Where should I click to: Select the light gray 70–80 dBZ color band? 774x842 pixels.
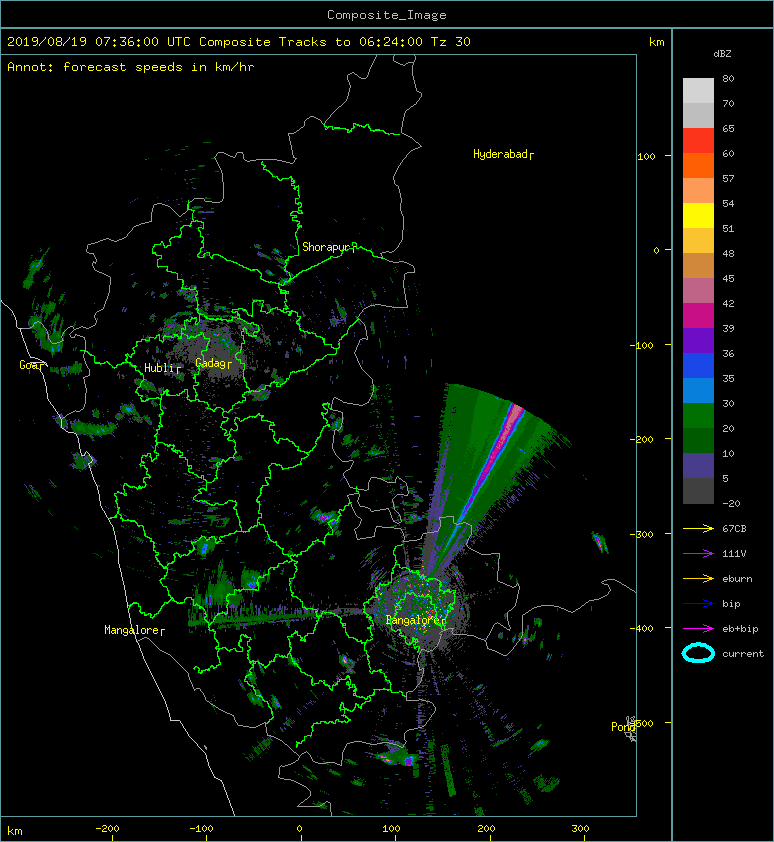tap(698, 91)
